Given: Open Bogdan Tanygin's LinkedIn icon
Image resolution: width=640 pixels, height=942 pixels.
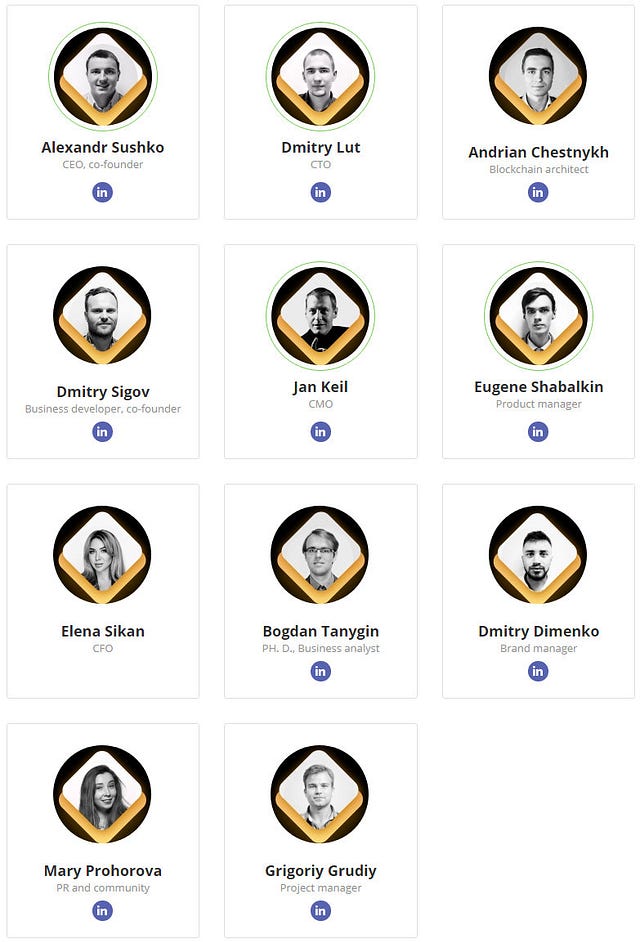Looking at the screenshot, I should pyautogui.click(x=320, y=671).
